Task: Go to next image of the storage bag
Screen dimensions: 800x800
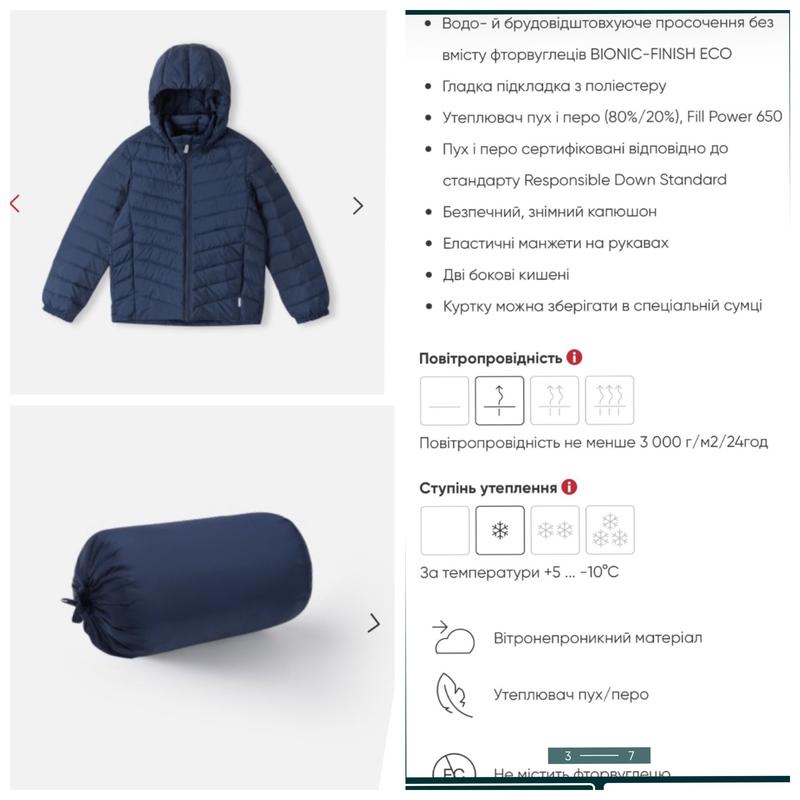Action: tap(374, 623)
